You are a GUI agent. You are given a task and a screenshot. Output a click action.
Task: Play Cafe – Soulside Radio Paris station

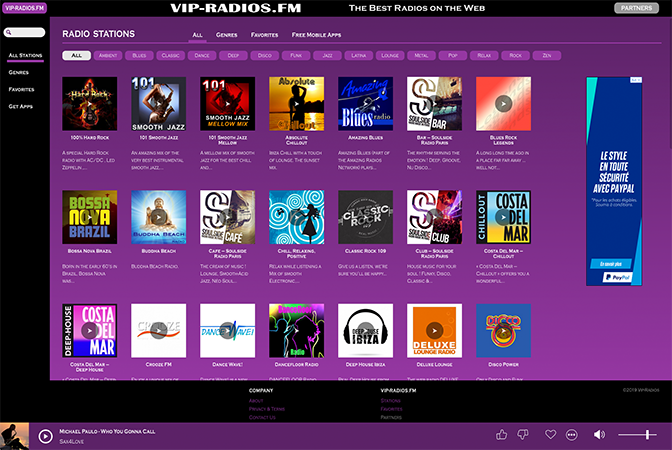(x=228, y=217)
